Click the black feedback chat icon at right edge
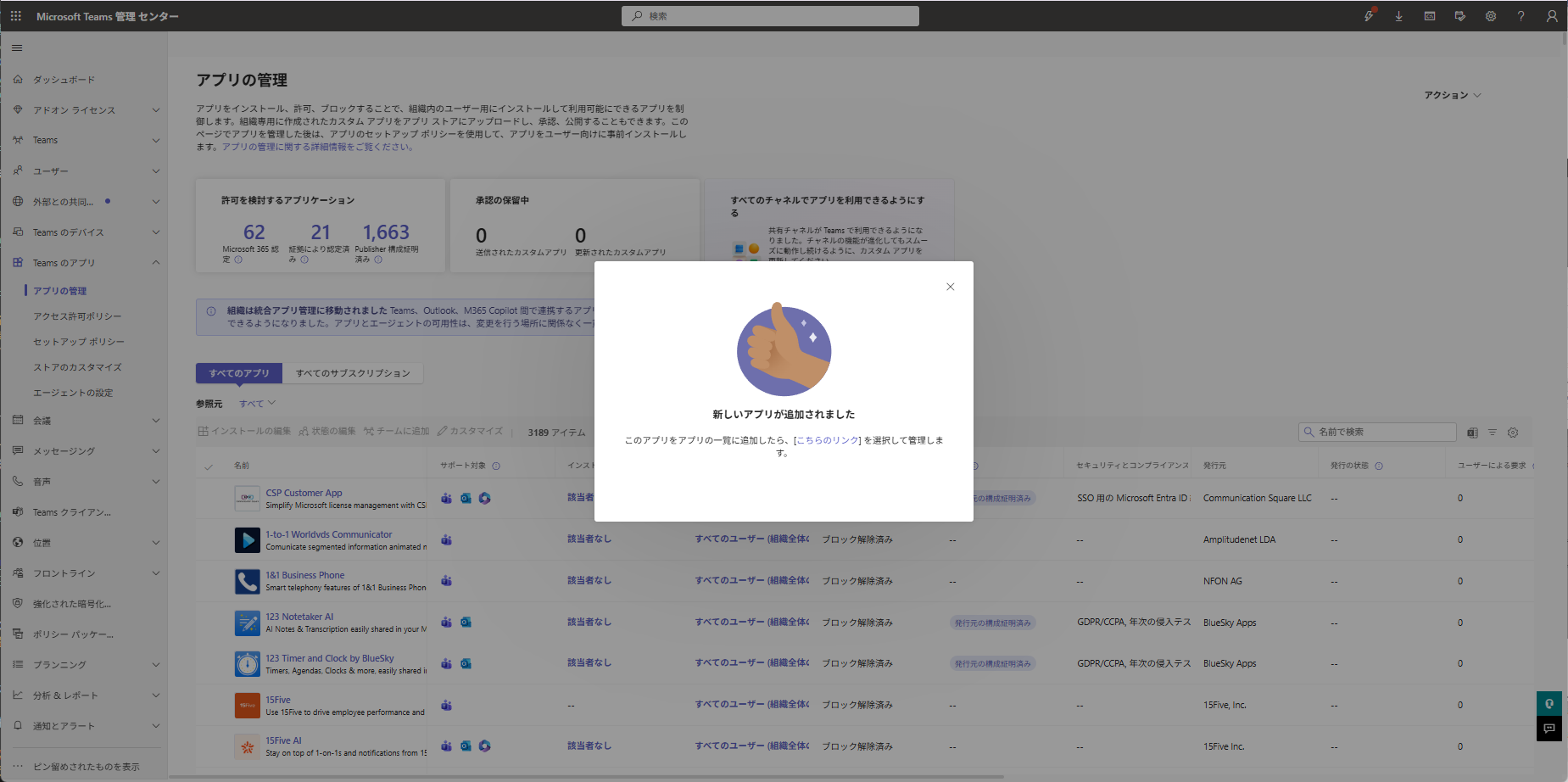The height and width of the screenshot is (782, 1568). [1549, 729]
